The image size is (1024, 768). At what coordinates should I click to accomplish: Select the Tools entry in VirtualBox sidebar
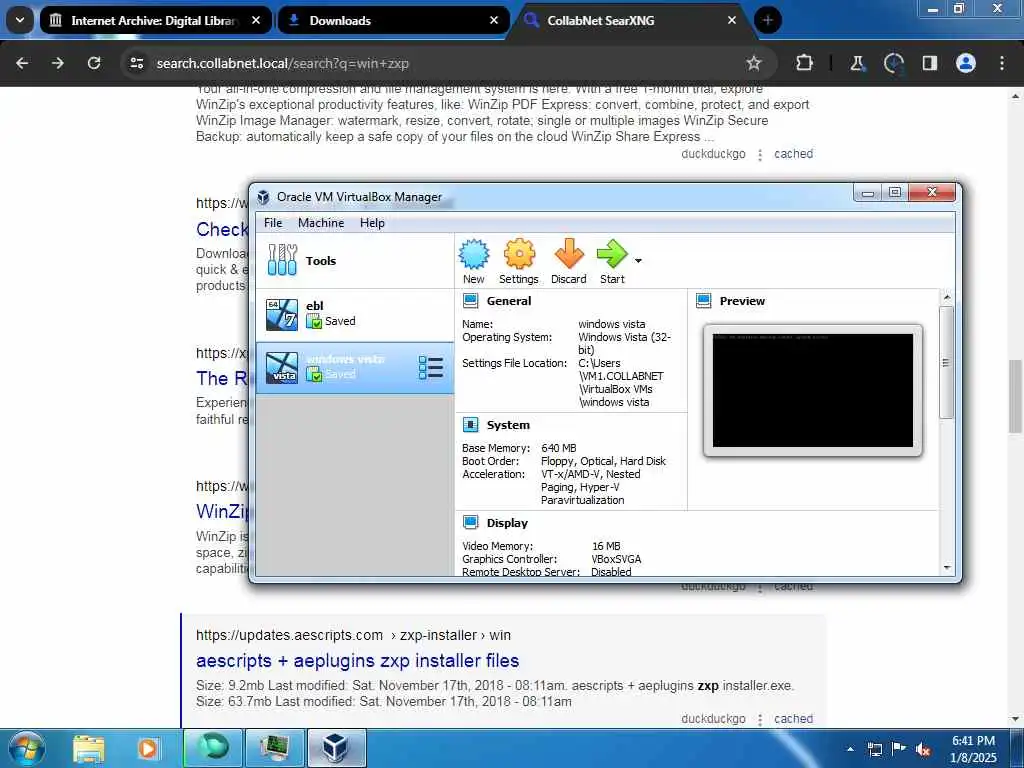coord(355,261)
